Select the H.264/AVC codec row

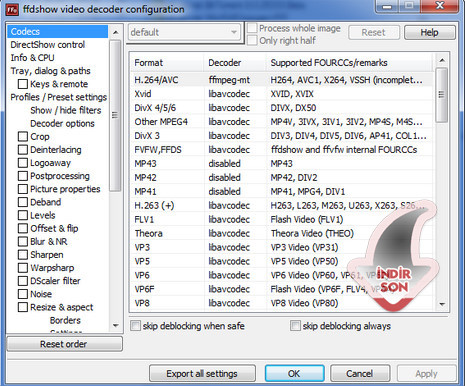pos(282,80)
